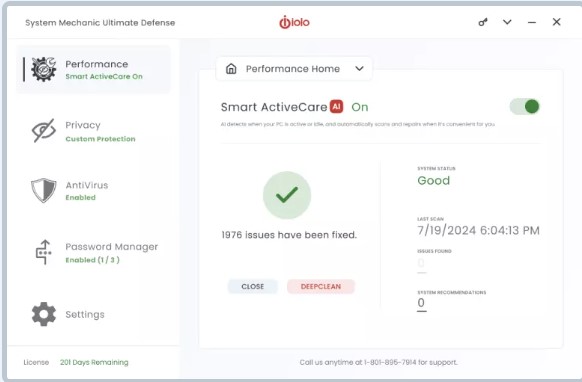
Task: Close the System Mechanic window
Action: click(x=556, y=22)
